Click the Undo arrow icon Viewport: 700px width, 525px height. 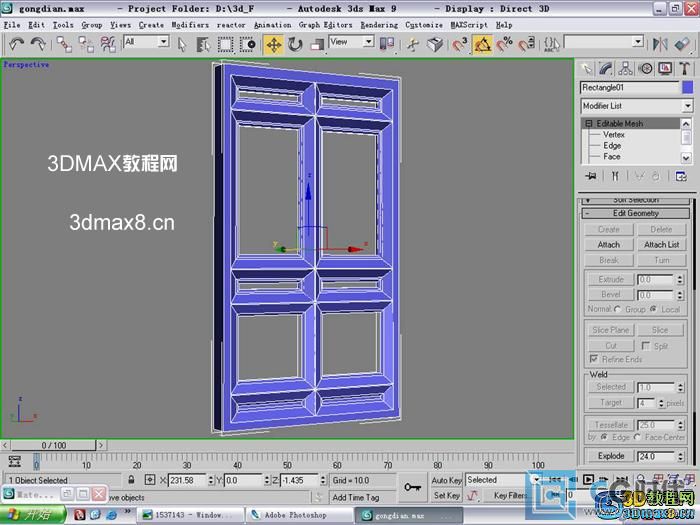(x=17, y=44)
